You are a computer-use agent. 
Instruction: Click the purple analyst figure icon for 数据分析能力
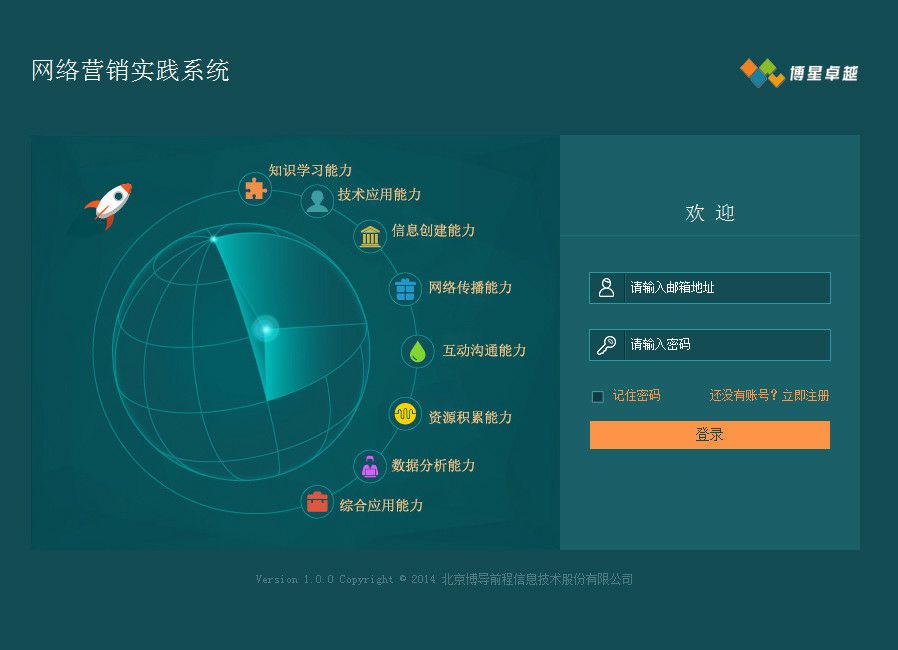tap(370, 466)
